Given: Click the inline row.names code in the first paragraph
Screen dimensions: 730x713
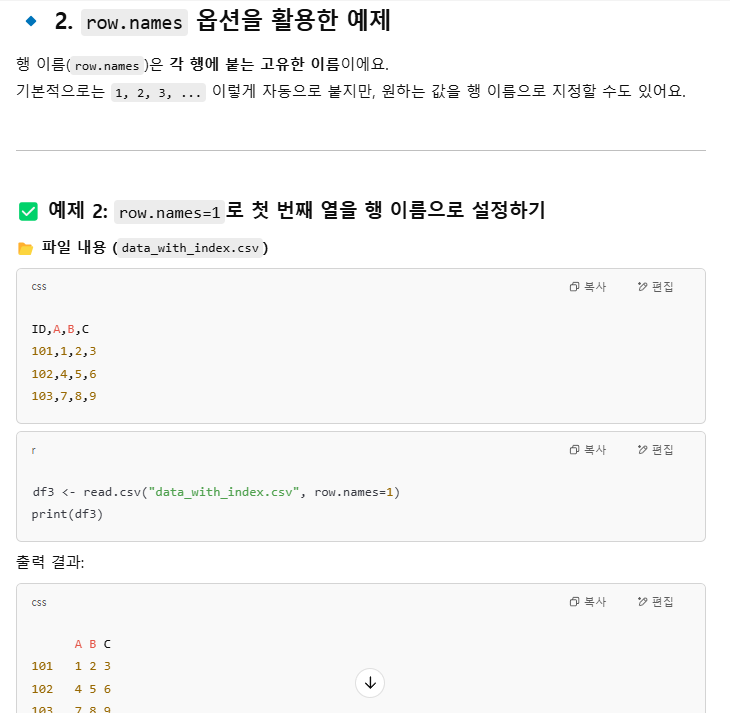Looking at the screenshot, I should 107,66.
